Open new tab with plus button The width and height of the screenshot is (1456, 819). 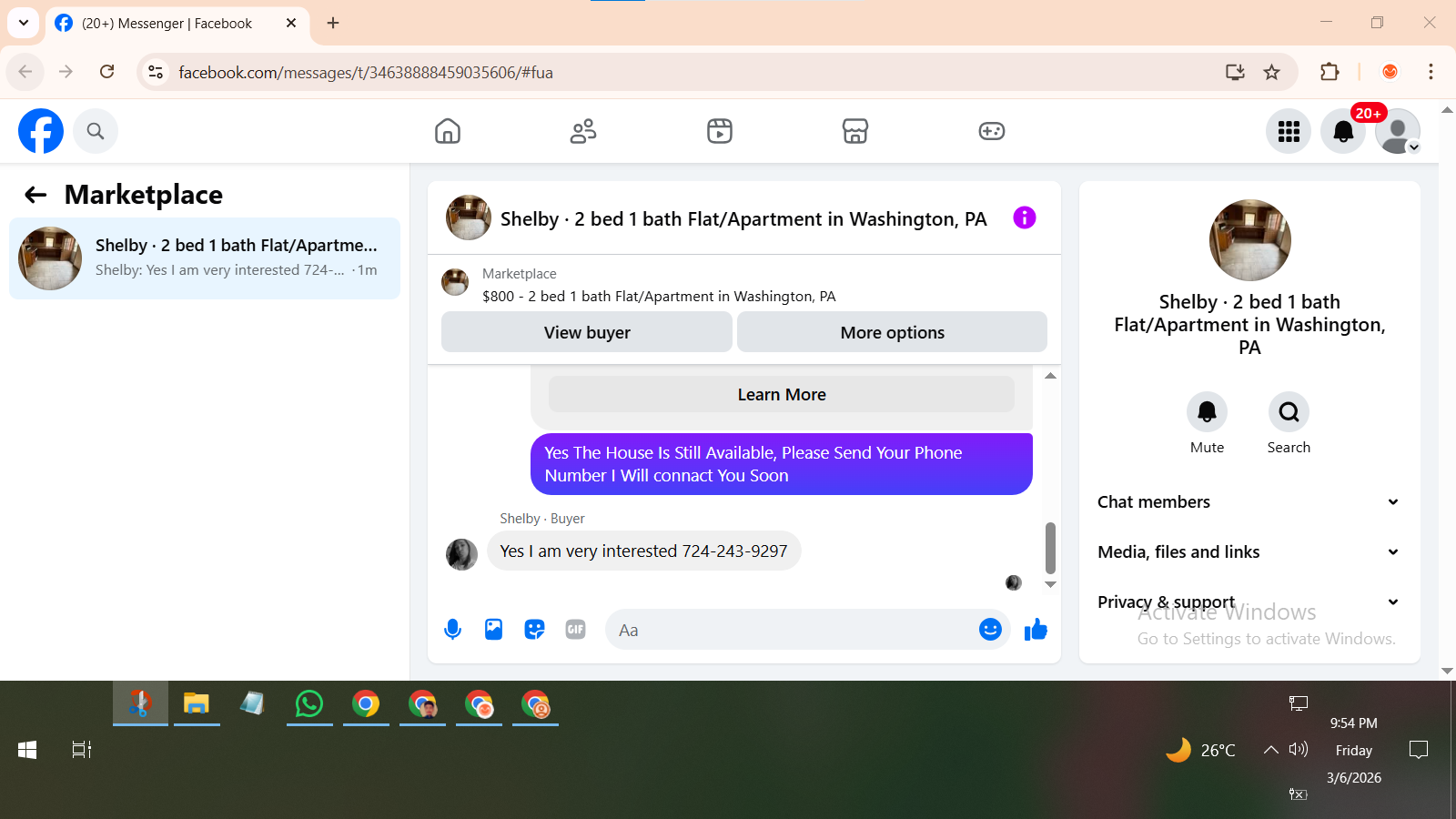pyautogui.click(x=333, y=23)
